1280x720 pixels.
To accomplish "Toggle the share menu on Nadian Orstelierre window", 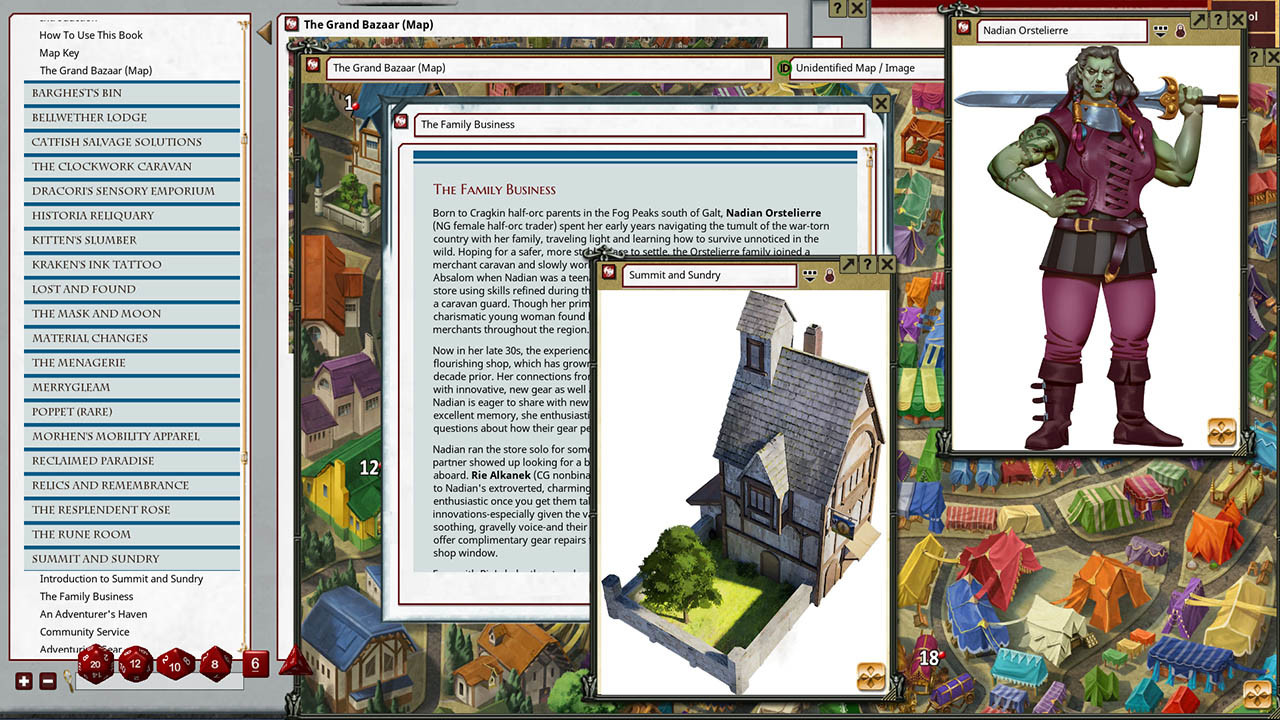I will (1160, 31).
